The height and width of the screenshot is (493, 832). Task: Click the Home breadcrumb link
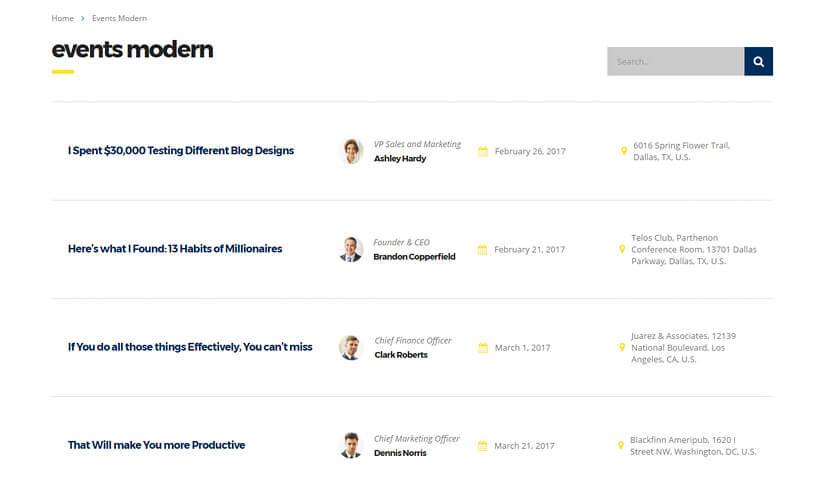(63, 18)
